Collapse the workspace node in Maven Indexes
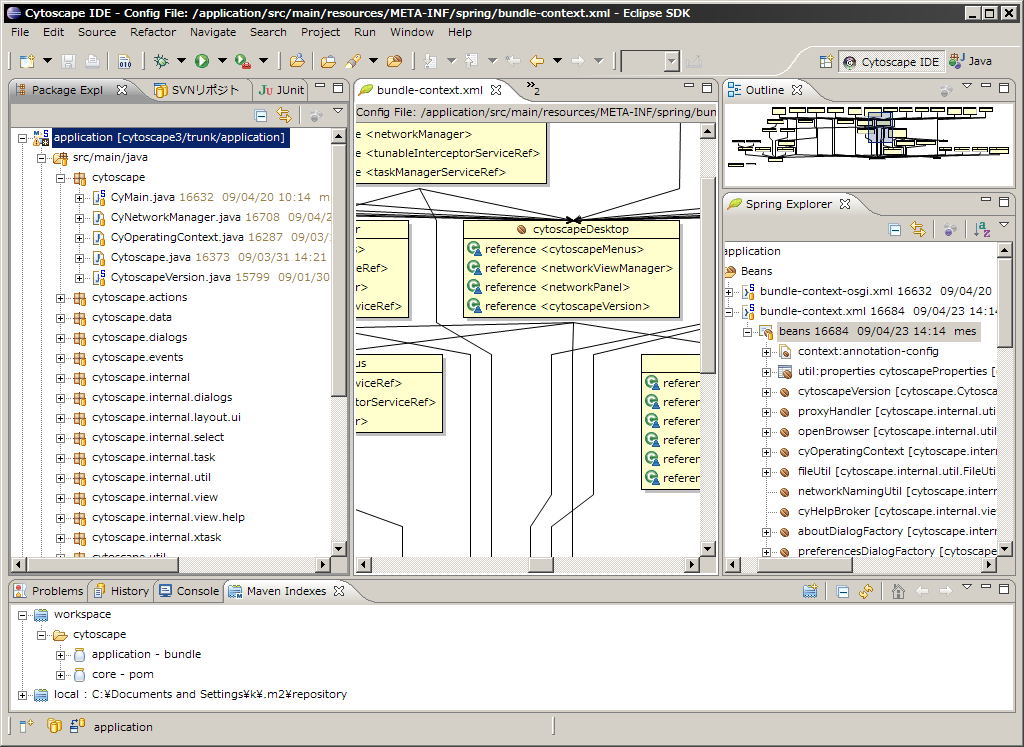The image size is (1024, 747). coord(22,615)
